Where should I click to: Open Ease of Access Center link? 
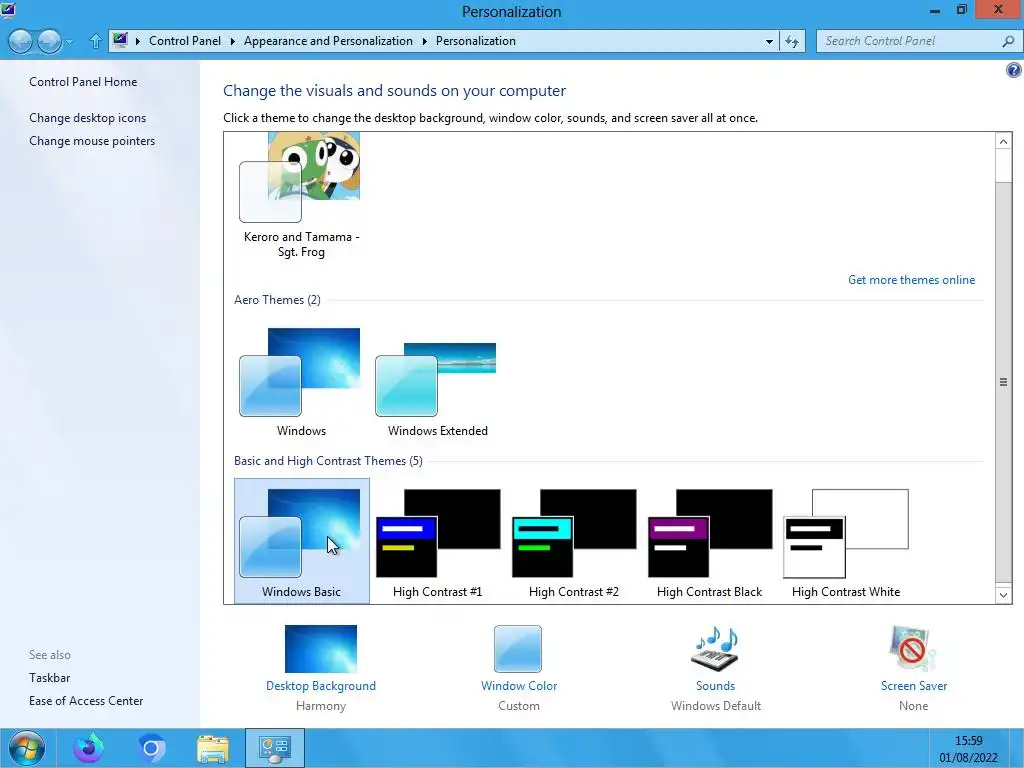coord(86,701)
